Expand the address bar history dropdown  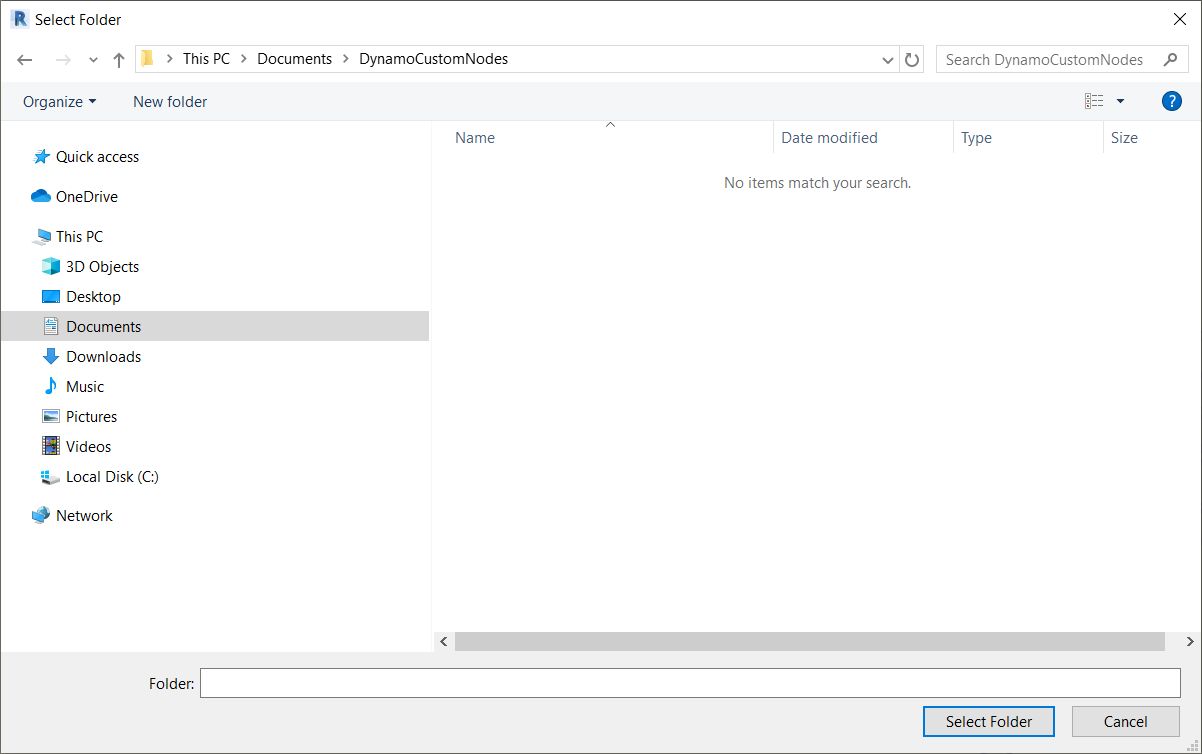[x=887, y=60]
